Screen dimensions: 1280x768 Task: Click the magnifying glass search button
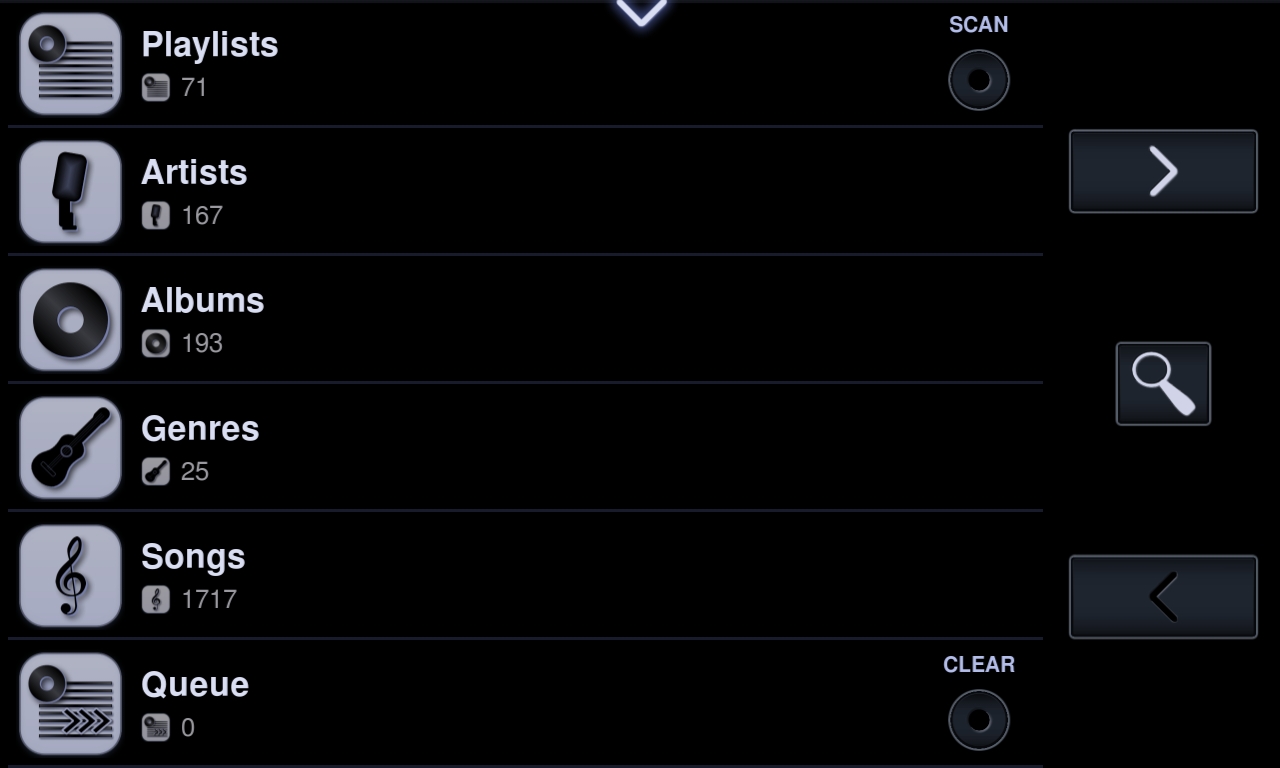click(1163, 384)
